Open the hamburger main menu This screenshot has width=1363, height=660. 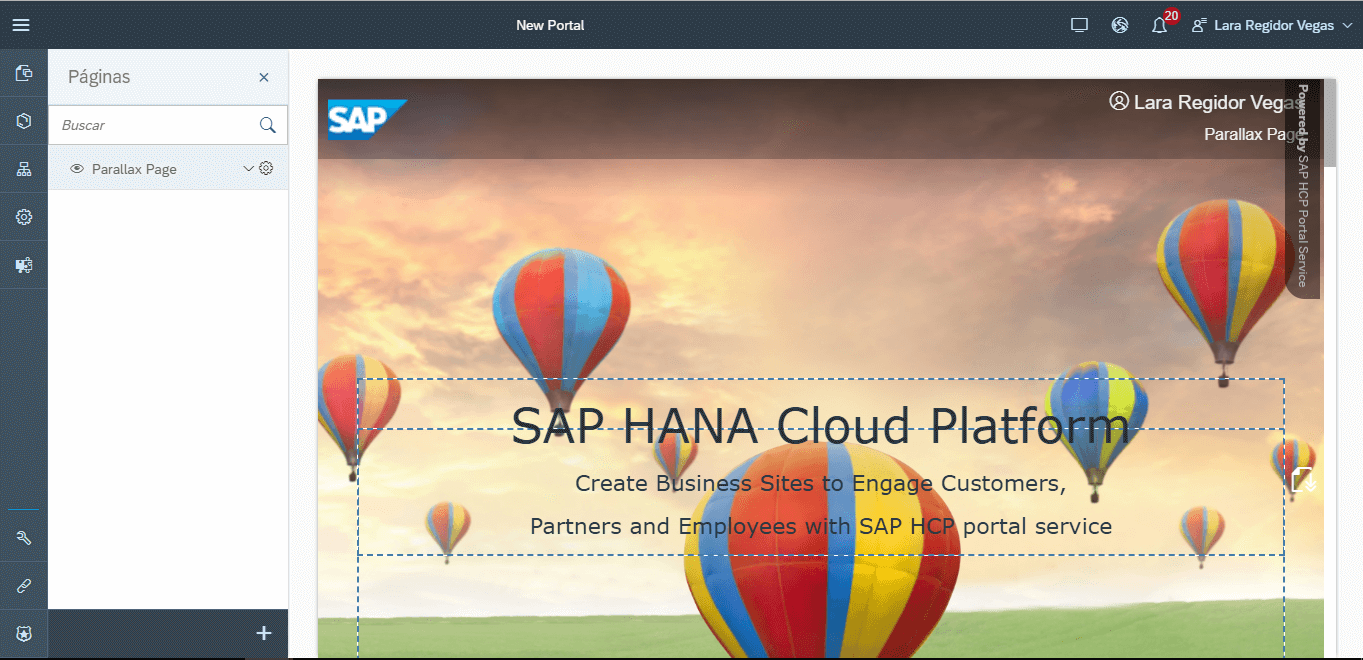21,25
